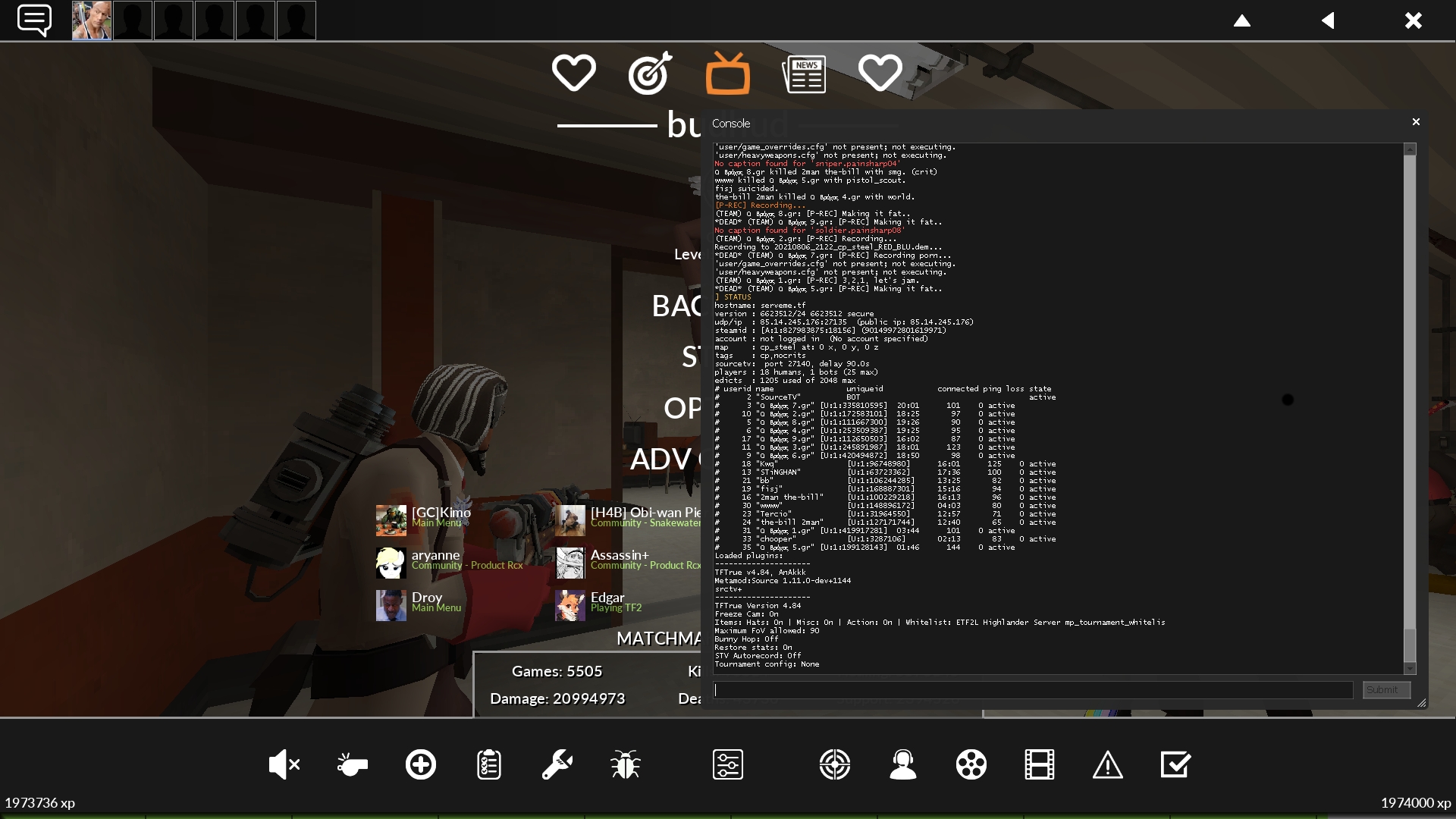This screenshot has height=819, width=1456.
Task: Click the second heart icon beside News
Action: coord(880,73)
